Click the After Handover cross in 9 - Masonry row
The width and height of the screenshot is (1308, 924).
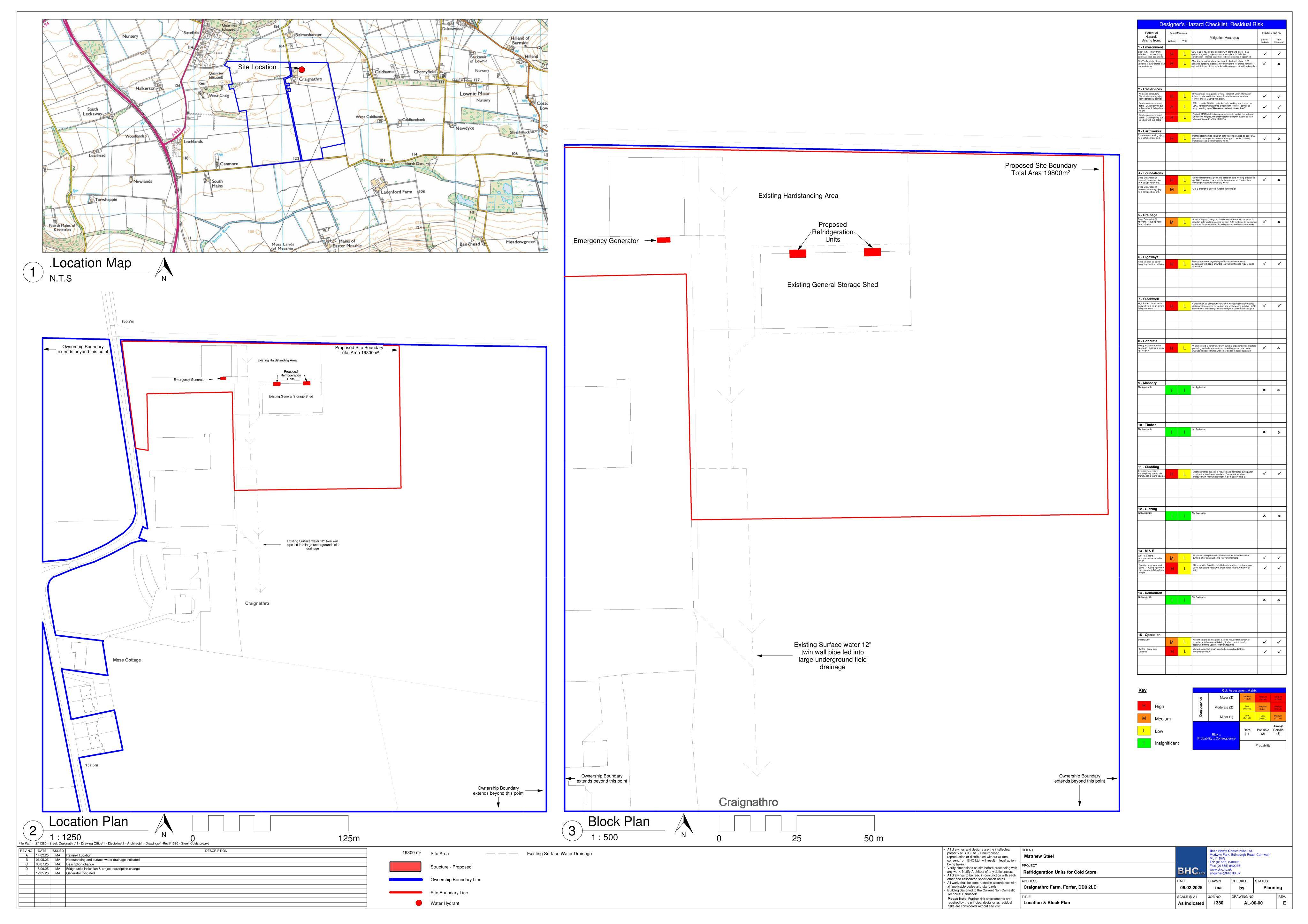pos(1278,390)
